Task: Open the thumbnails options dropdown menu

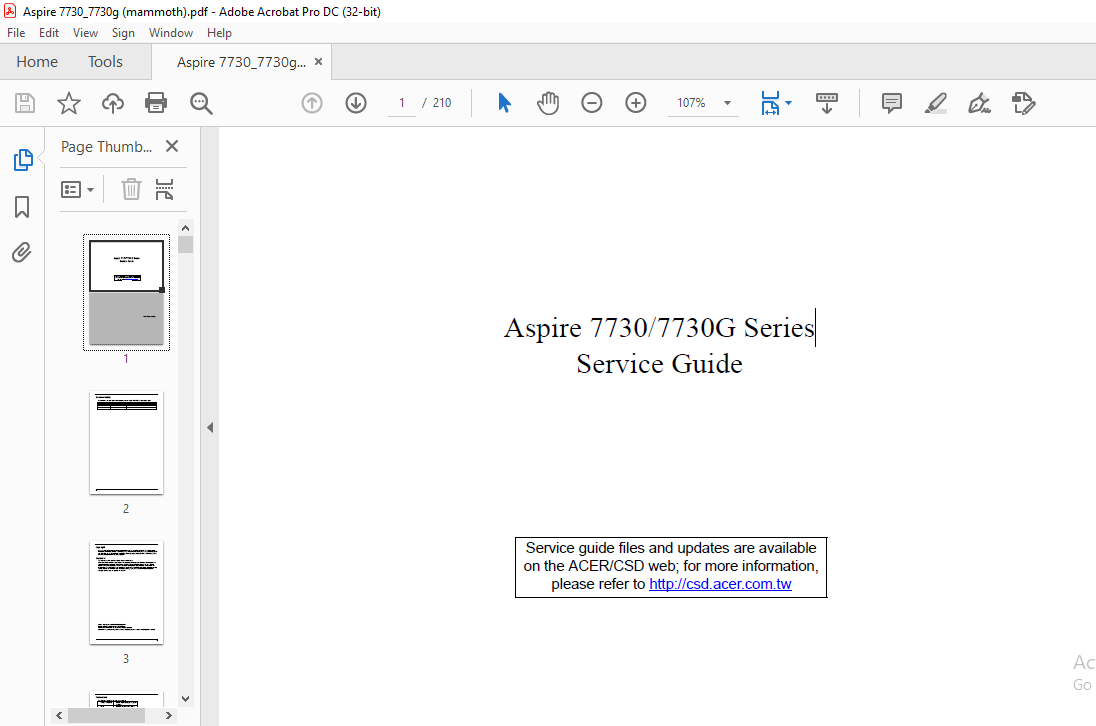Action: pyautogui.click(x=78, y=189)
